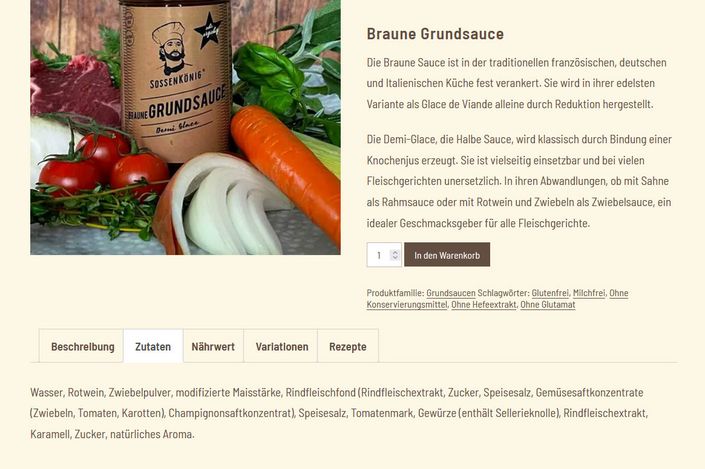This screenshot has width=705, height=469.
Task: Open the Ohne Glutamat tag link
Action: tap(548, 304)
